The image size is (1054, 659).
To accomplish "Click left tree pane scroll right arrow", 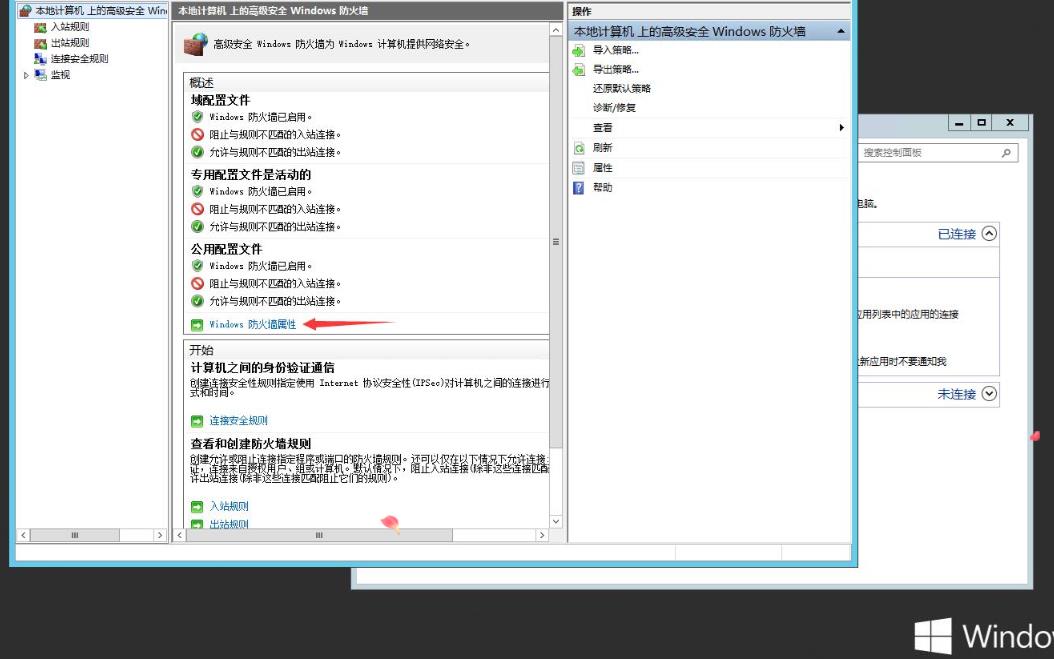I will click(x=159, y=535).
